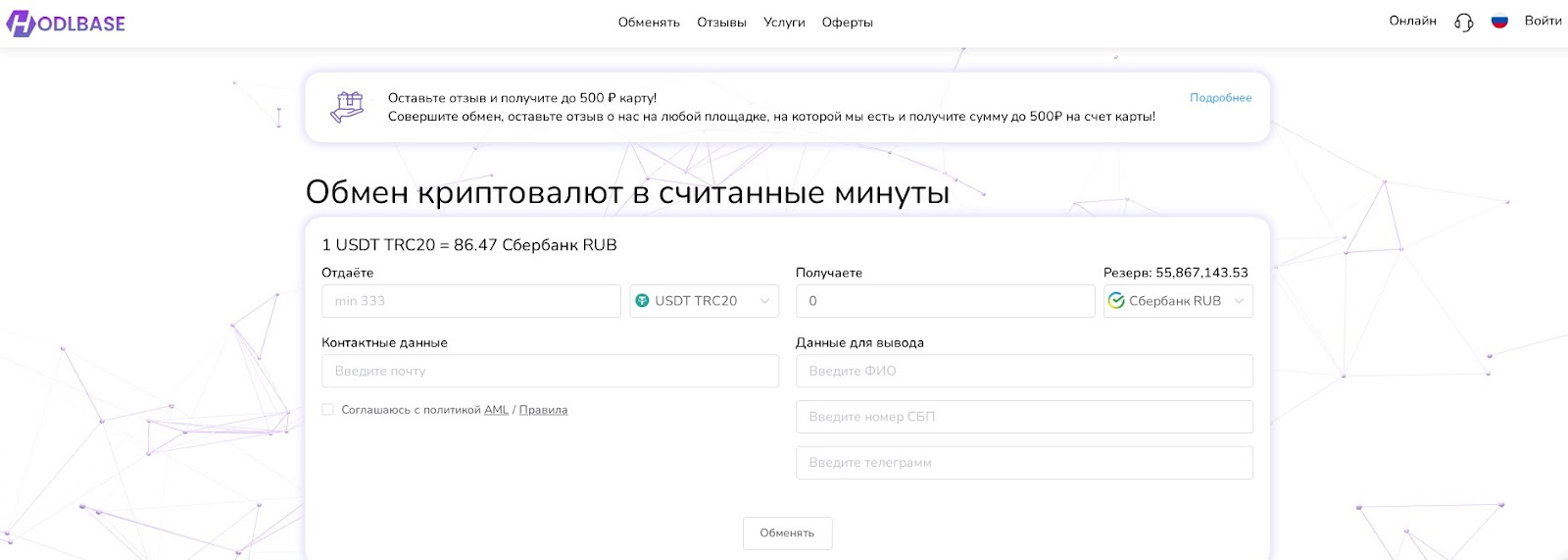1568x560 pixels.
Task: Click the Russian flag language icon
Action: click(x=1498, y=21)
